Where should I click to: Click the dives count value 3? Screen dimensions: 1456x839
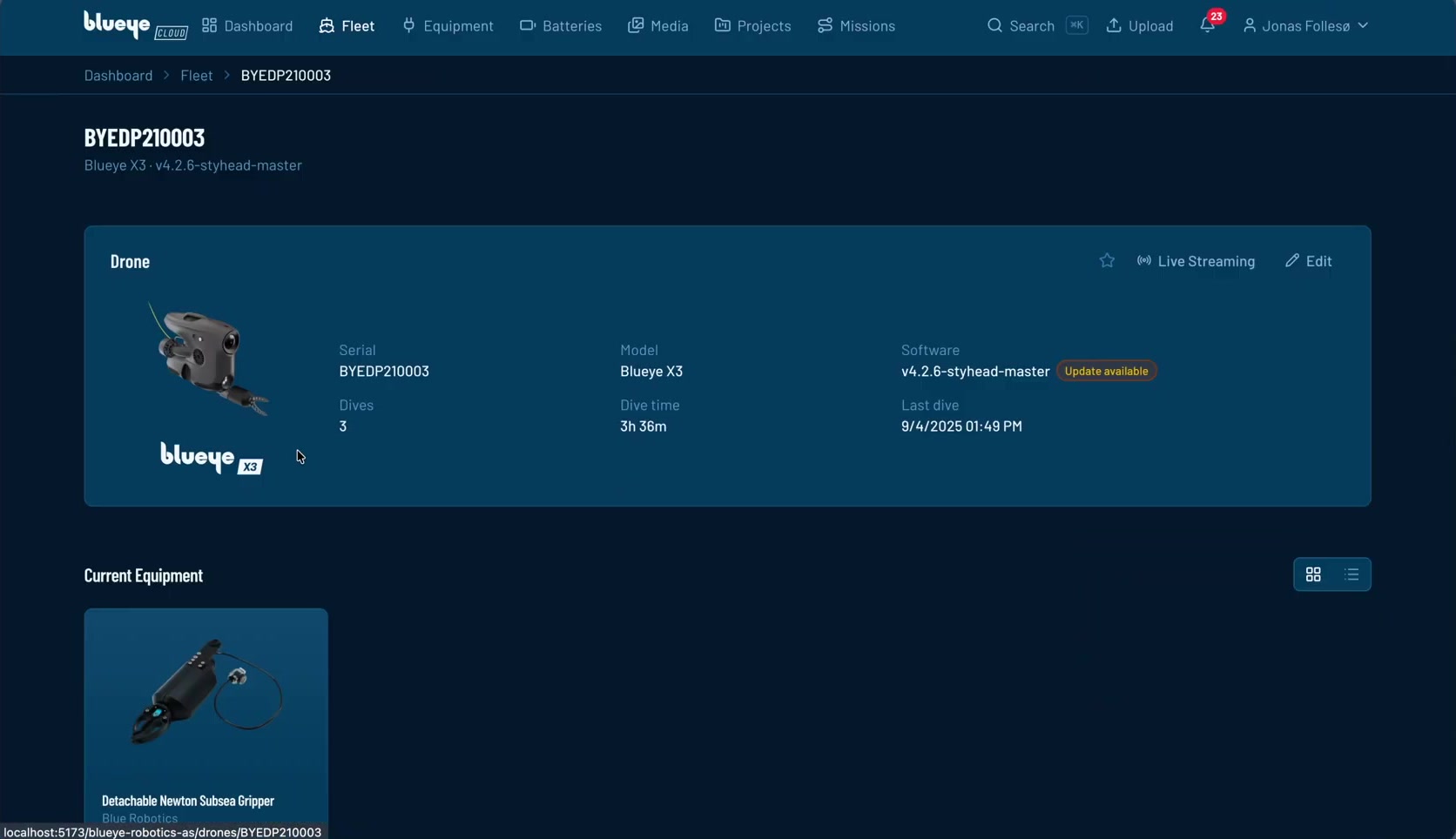click(343, 426)
